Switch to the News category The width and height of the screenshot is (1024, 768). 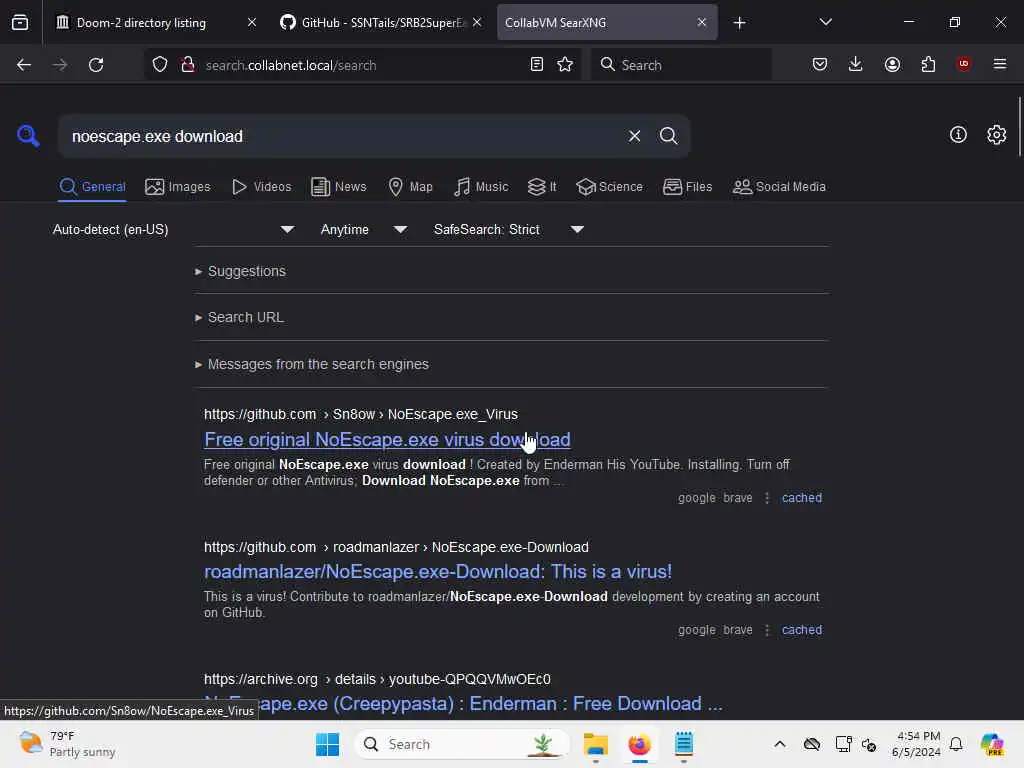(x=339, y=187)
